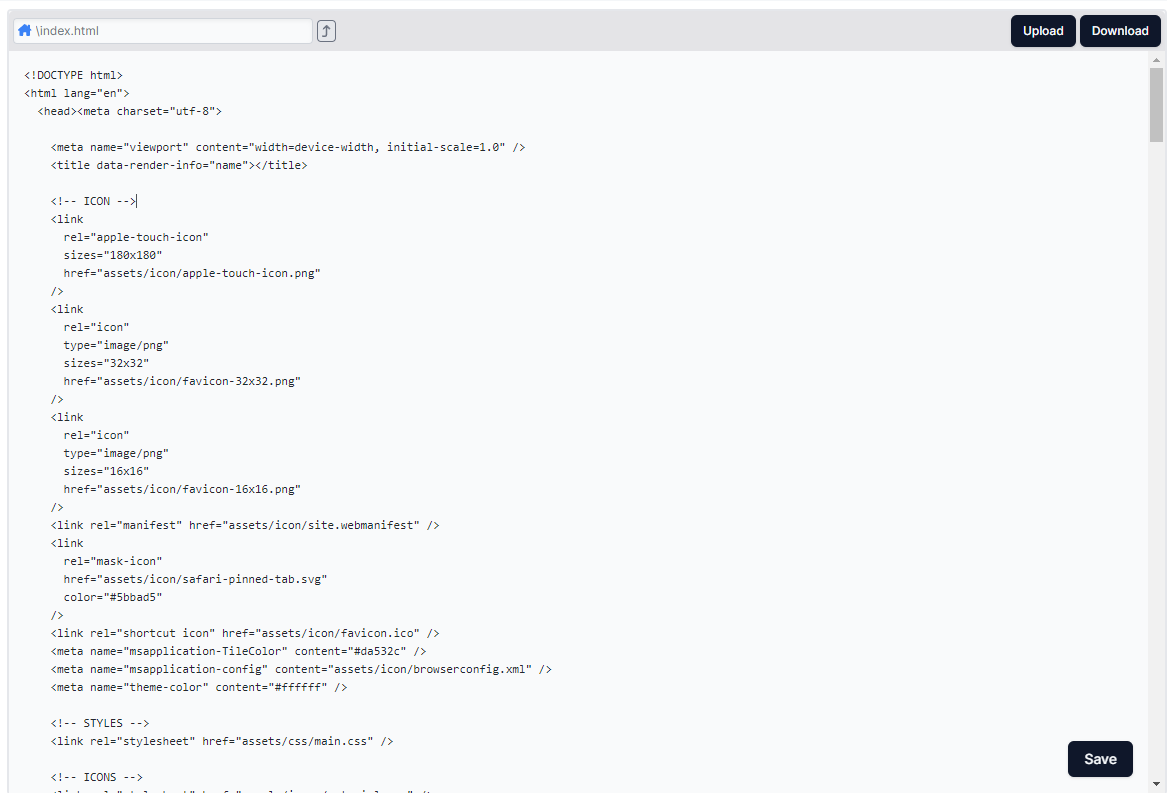Click the <html lang="en"> line

pos(77,93)
